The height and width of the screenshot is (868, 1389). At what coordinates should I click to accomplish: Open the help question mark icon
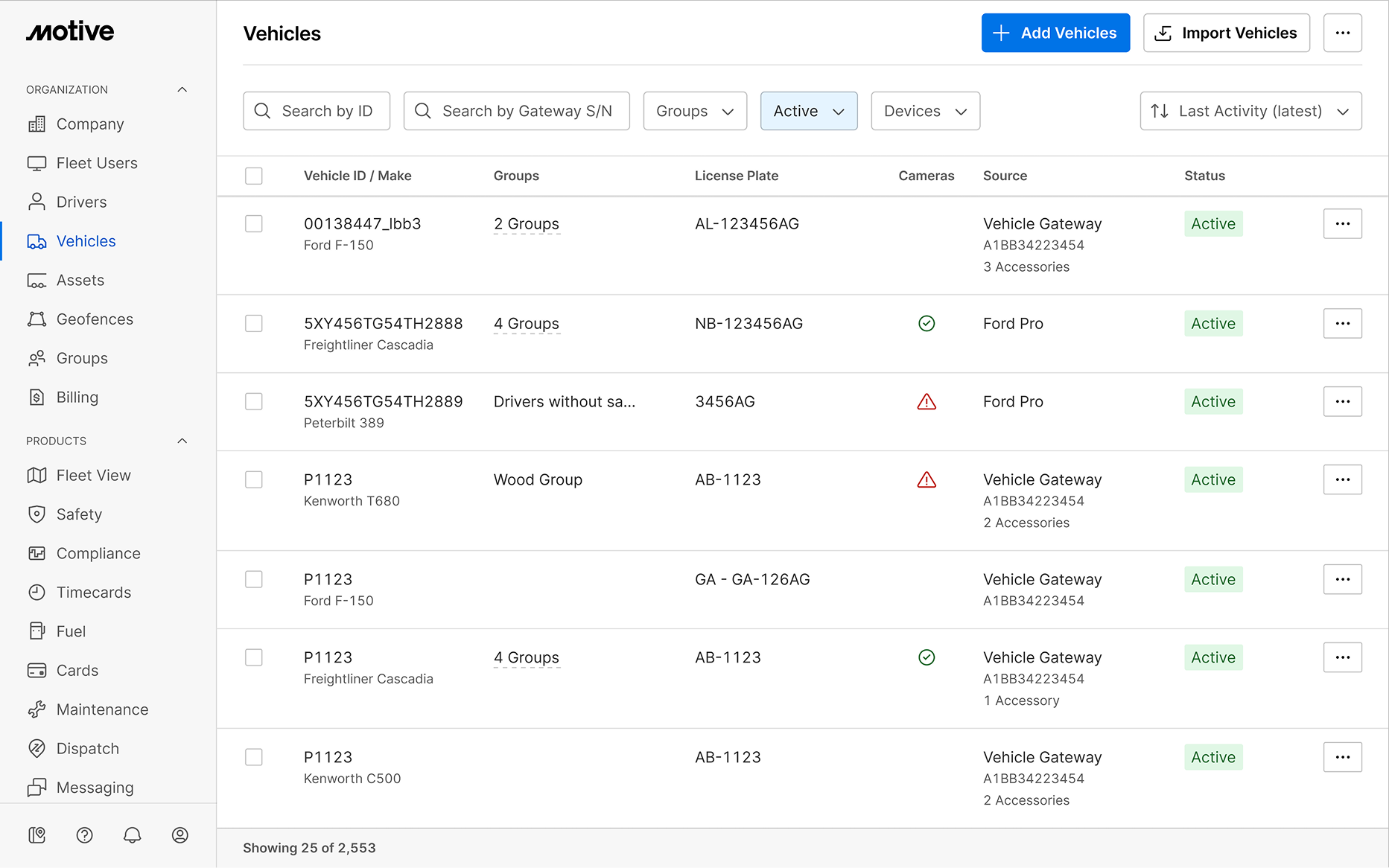[x=85, y=835]
